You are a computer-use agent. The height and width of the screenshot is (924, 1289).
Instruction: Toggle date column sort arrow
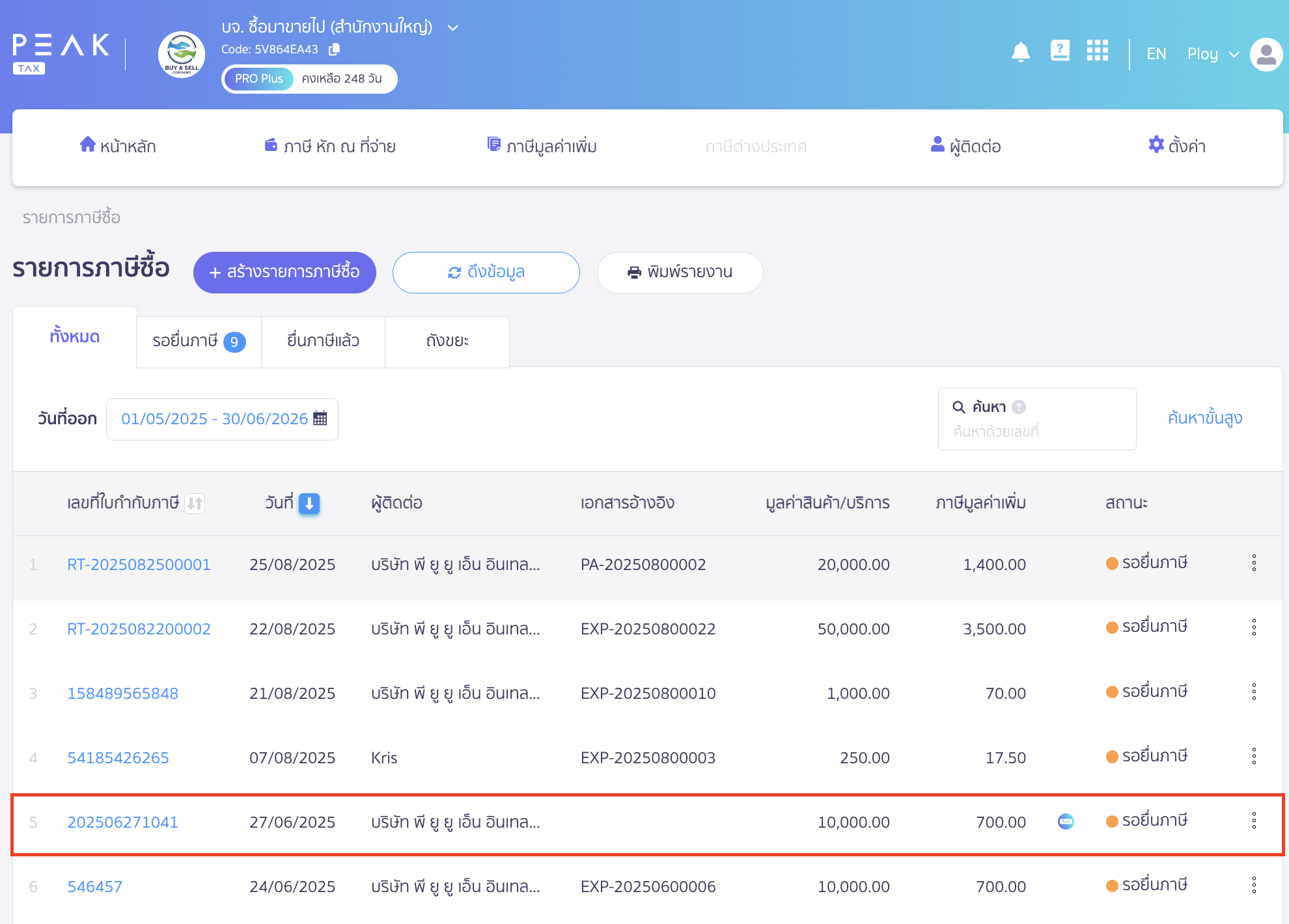pyautogui.click(x=309, y=503)
